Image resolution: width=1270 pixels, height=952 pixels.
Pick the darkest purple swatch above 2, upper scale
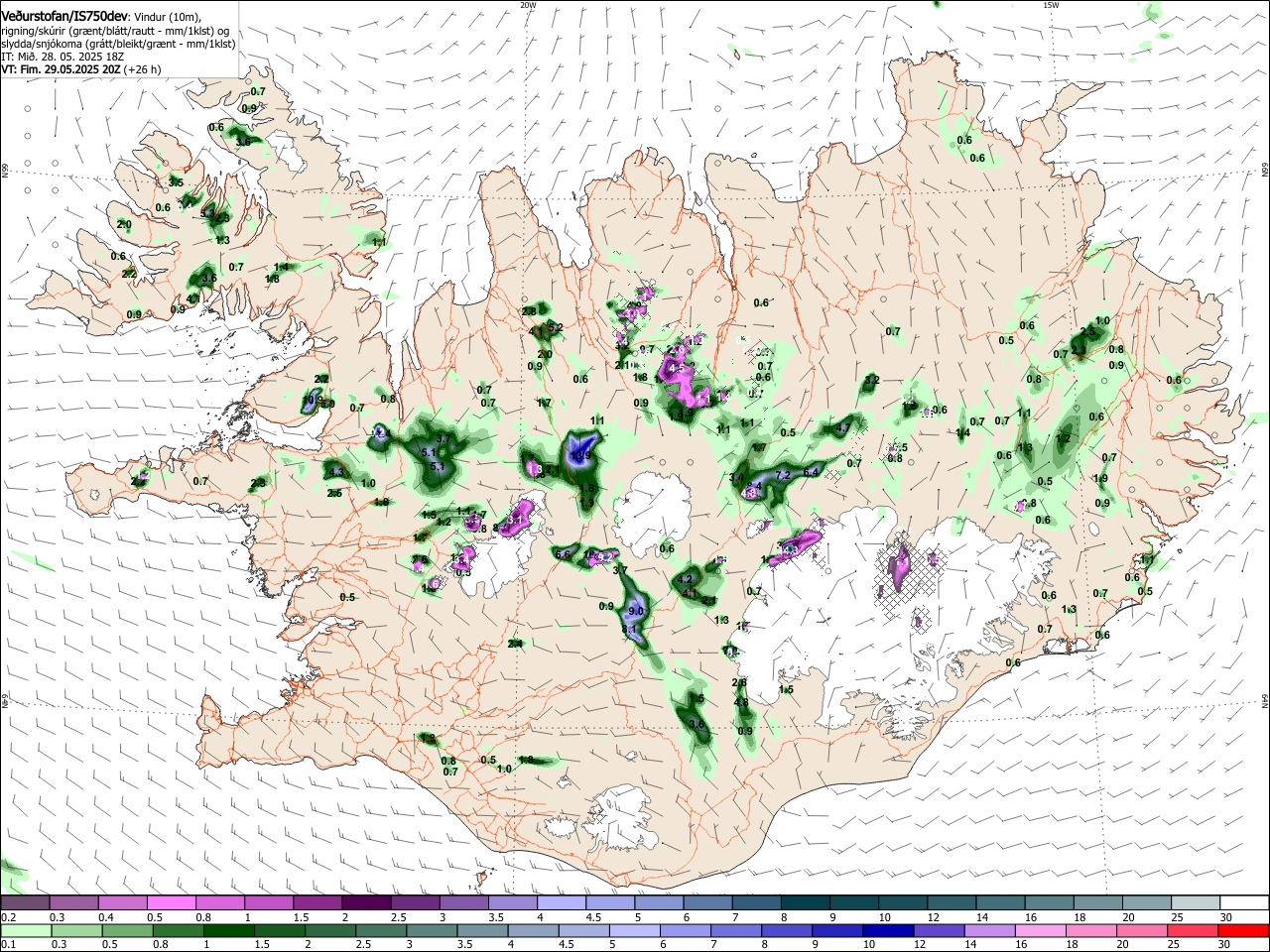pos(366,903)
